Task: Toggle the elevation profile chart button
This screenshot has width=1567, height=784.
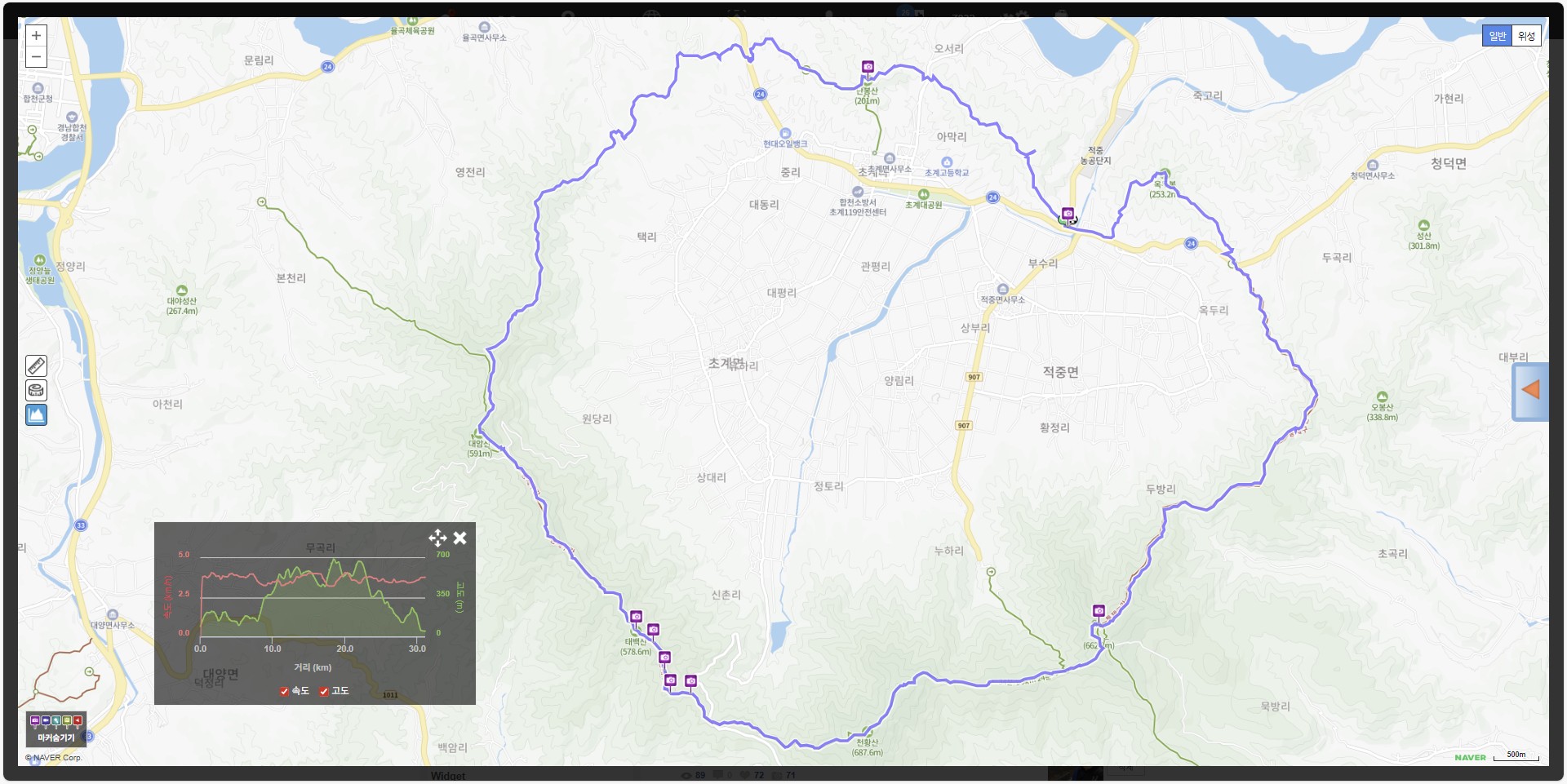Action: click(x=36, y=414)
